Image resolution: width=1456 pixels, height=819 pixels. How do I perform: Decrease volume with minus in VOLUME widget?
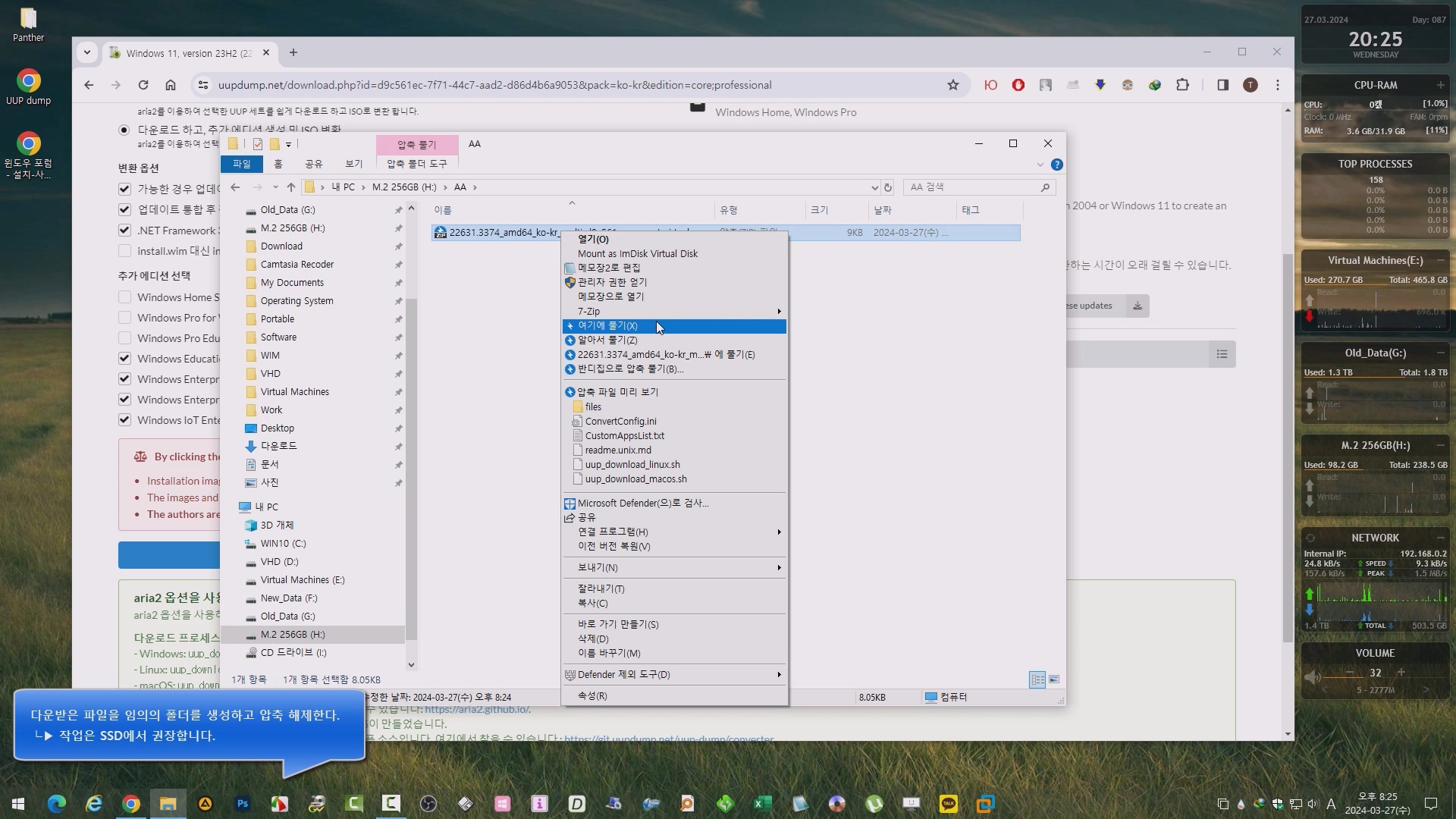pos(1350,673)
